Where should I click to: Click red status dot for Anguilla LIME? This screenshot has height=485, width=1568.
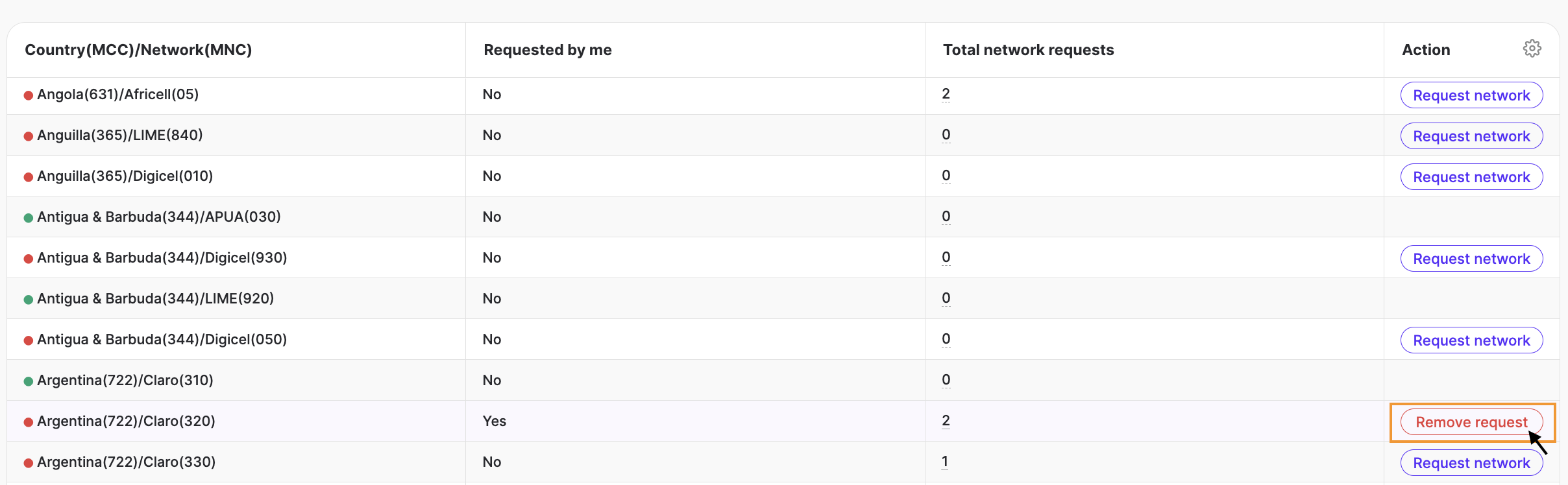(x=29, y=136)
